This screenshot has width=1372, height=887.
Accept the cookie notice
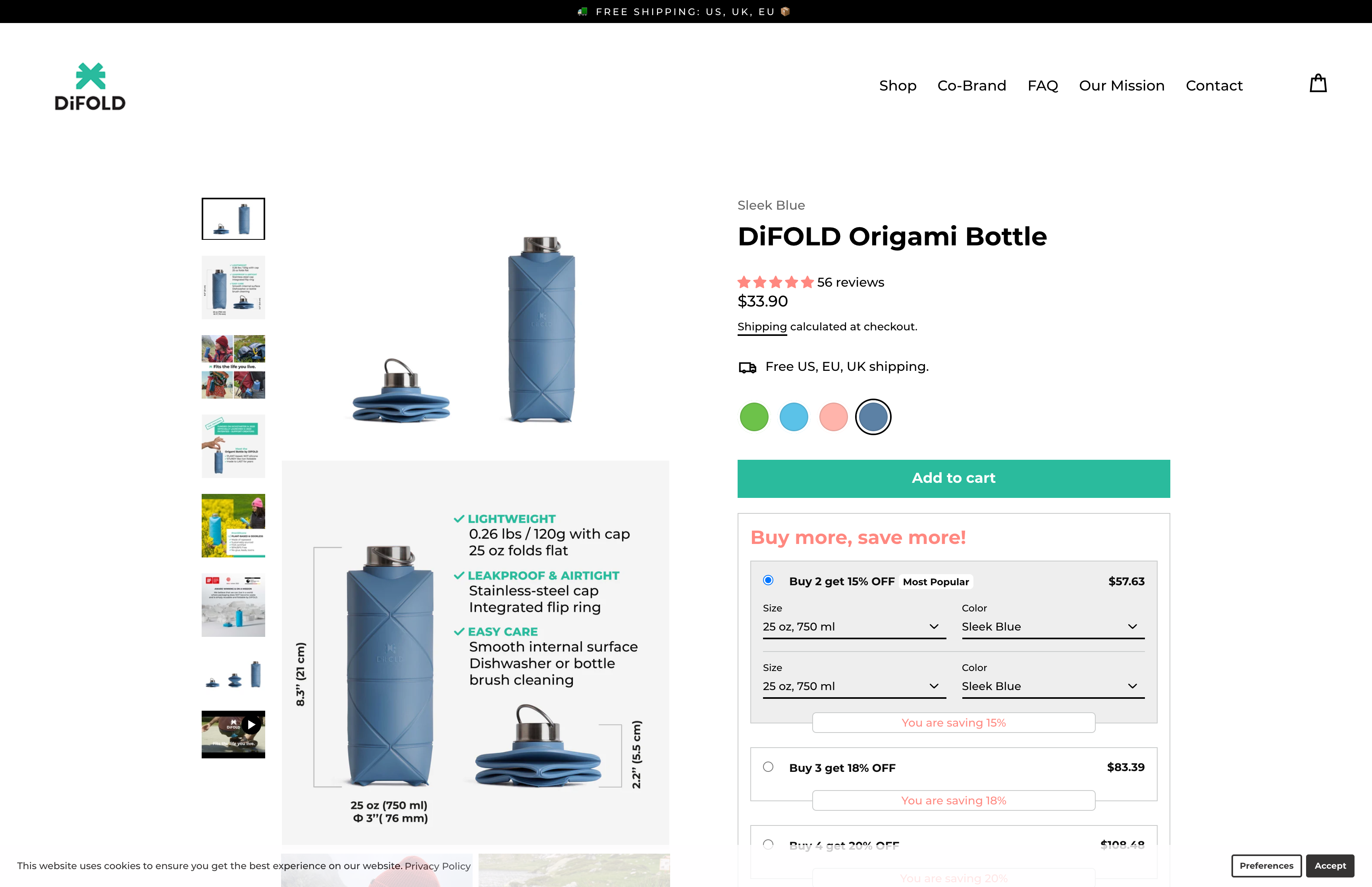[x=1330, y=866]
